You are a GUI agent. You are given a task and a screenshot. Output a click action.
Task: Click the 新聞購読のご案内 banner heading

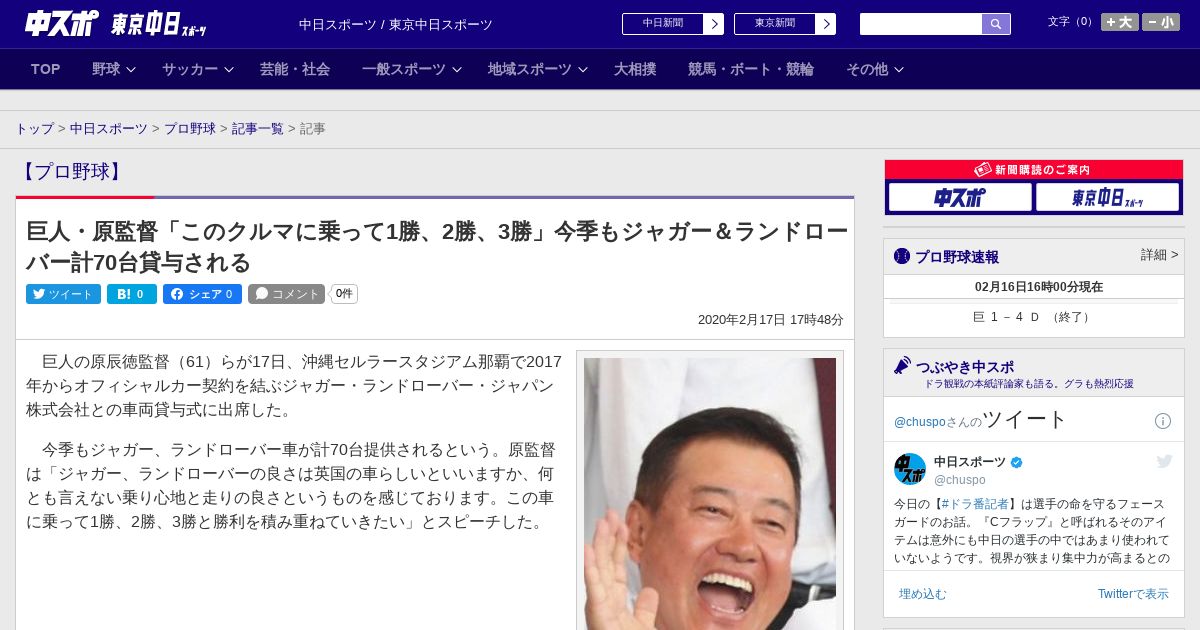coord(1034,170)
